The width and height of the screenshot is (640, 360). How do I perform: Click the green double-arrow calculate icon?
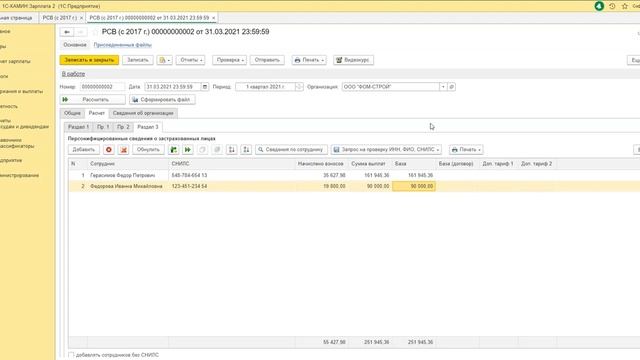(x=188, y=150)
